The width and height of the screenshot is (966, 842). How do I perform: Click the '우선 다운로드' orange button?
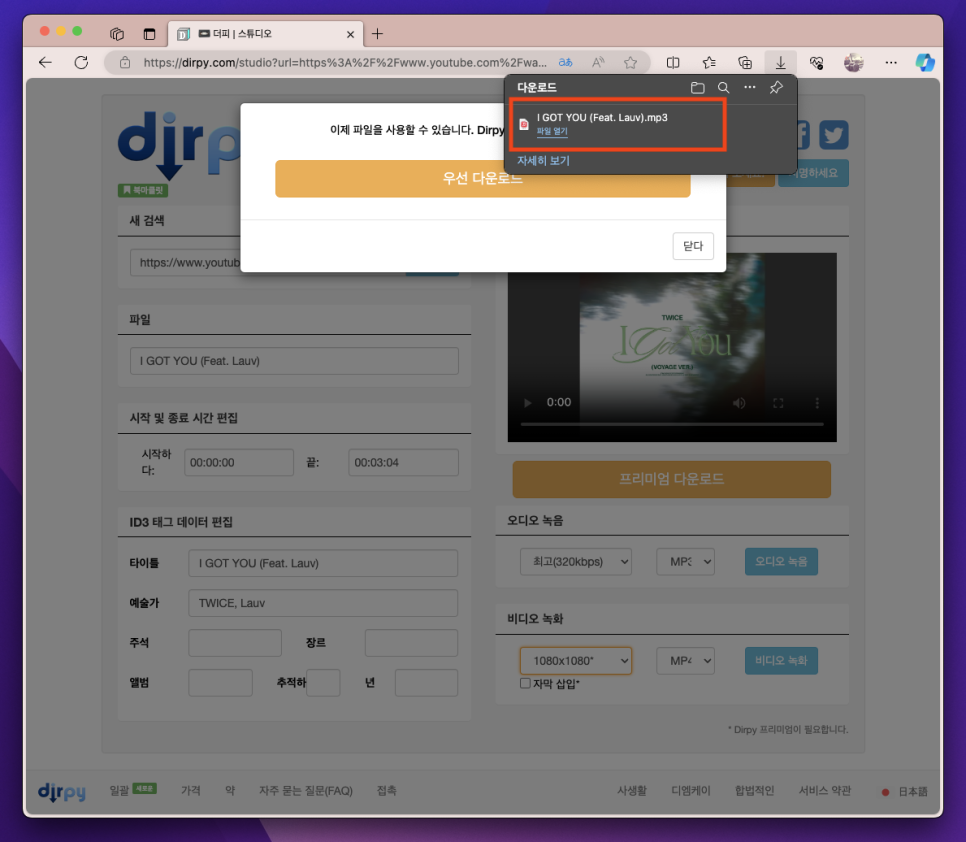(482, 179)
